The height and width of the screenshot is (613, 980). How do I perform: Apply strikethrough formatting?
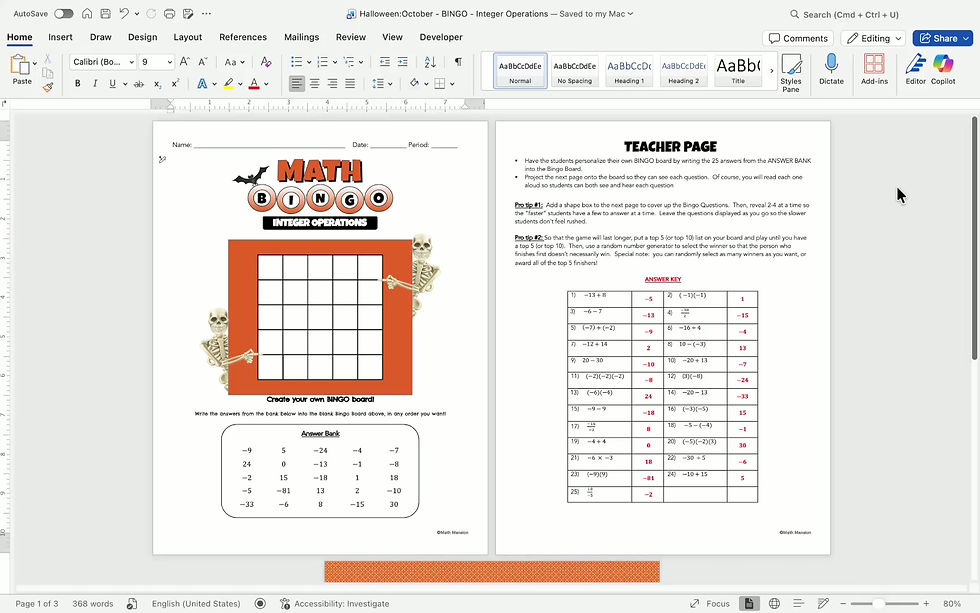click(x=139, y=84)
